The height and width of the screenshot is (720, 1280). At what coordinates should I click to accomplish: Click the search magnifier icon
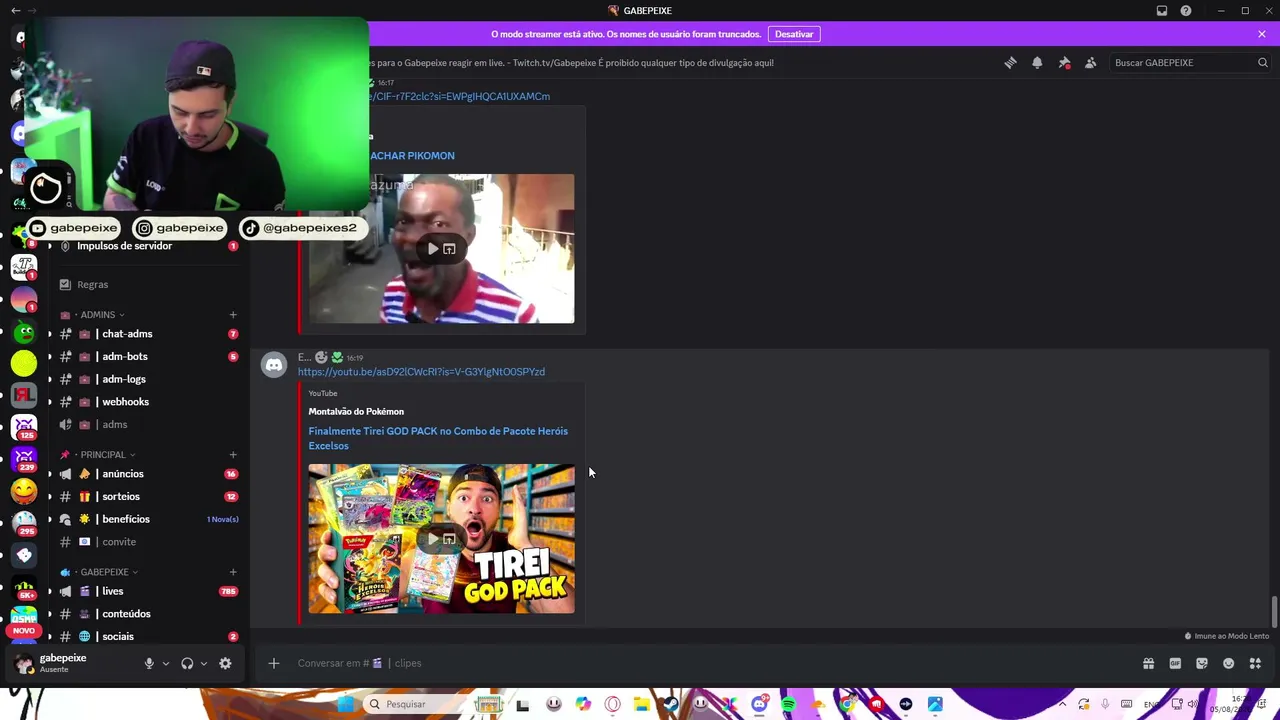click(x=1262, y=63)
